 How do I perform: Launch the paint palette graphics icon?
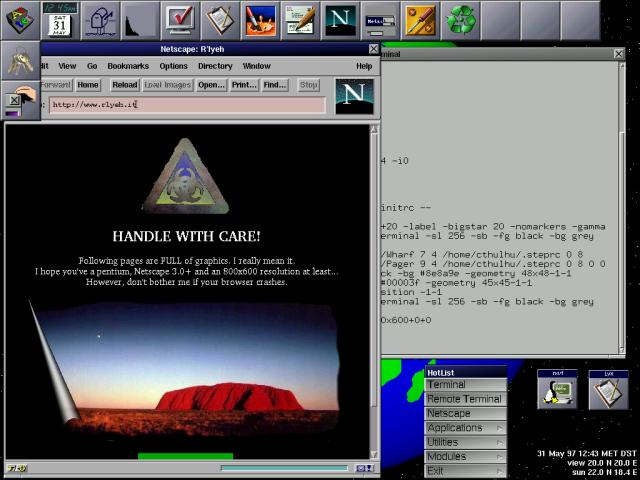pyautogui.click(x=260, y=20)
